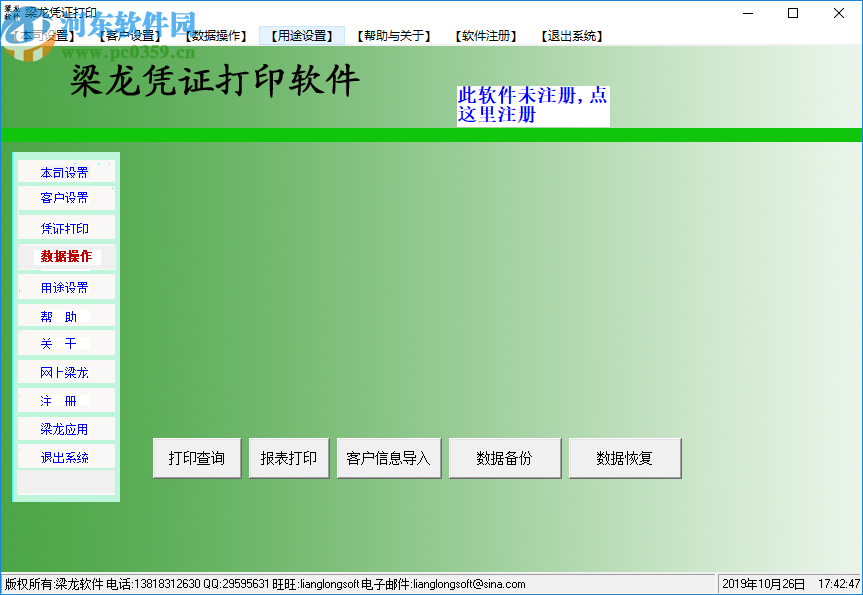This screenshot has width=863, height=595.
Task: Click the 客户信息导入 button
Action: 389,457
